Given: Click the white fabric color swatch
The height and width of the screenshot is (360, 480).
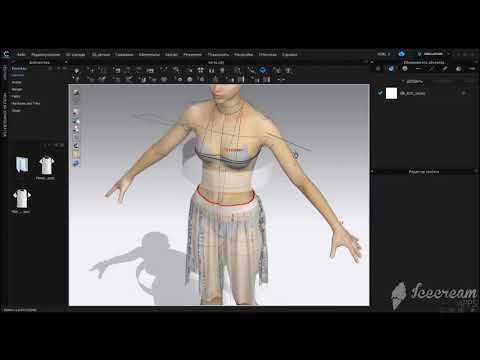Looking at the screenshot, I should (391, 93).
